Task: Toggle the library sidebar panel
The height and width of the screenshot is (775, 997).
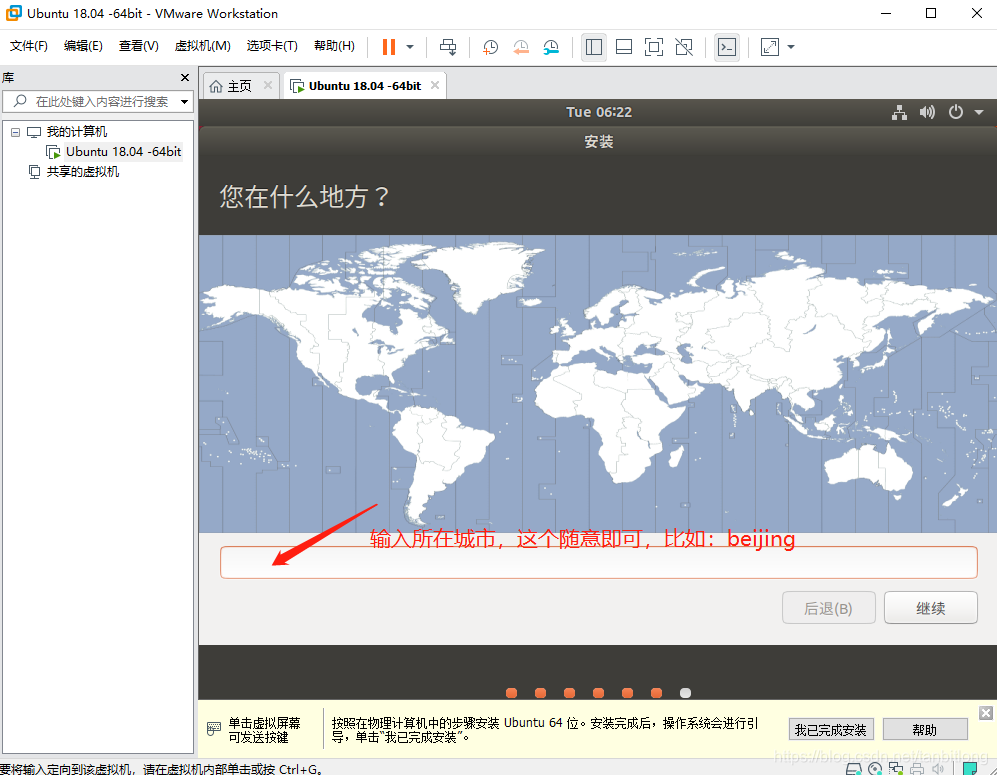Action: (593, 47)
